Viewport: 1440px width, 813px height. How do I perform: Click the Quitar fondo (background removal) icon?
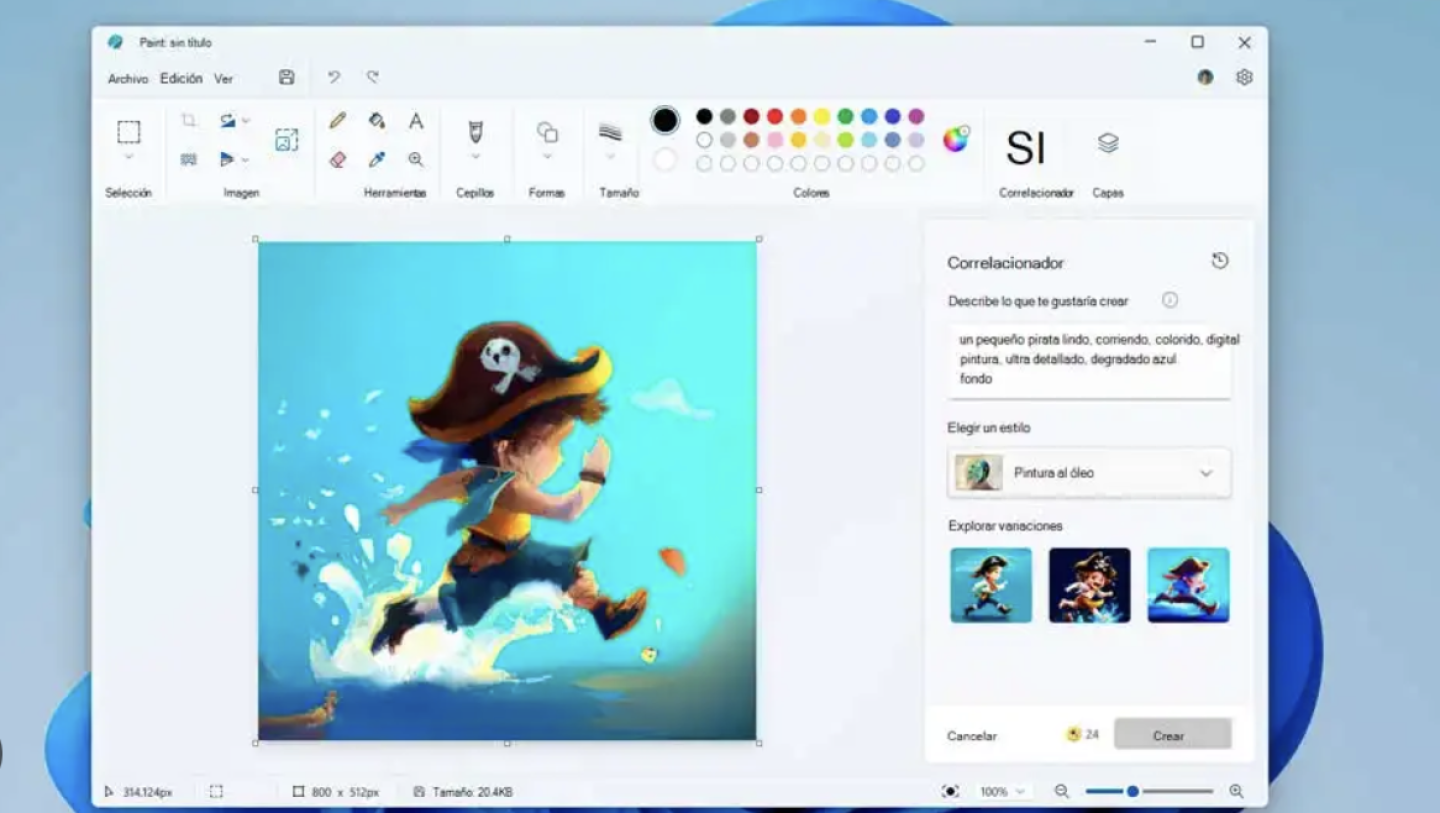tap(287, 141)
